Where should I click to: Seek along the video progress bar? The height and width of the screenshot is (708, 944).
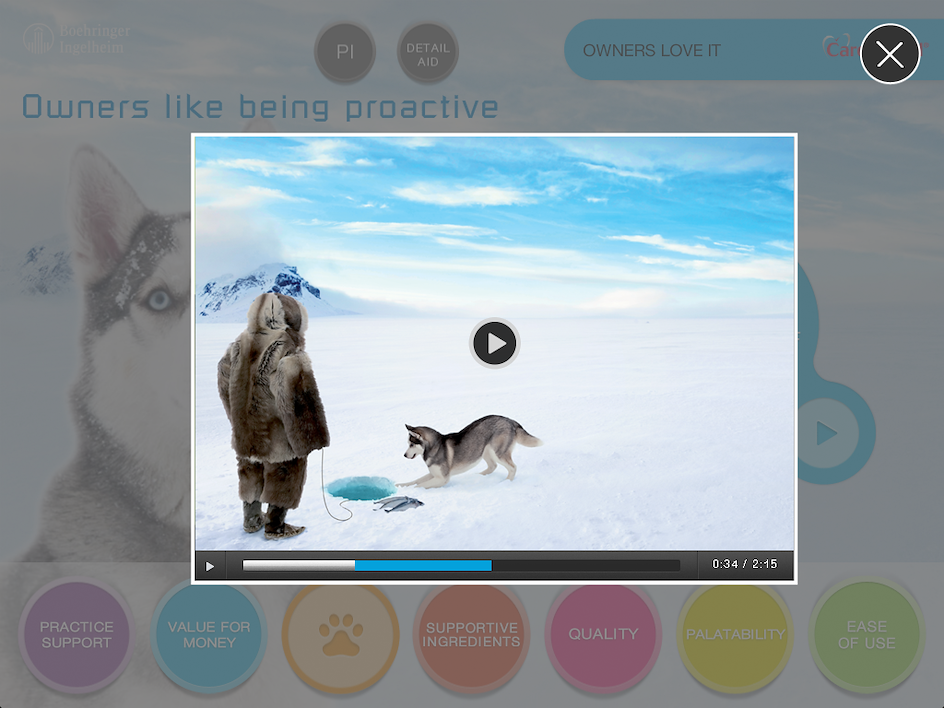pyautogui.click(x=461, y=565)
